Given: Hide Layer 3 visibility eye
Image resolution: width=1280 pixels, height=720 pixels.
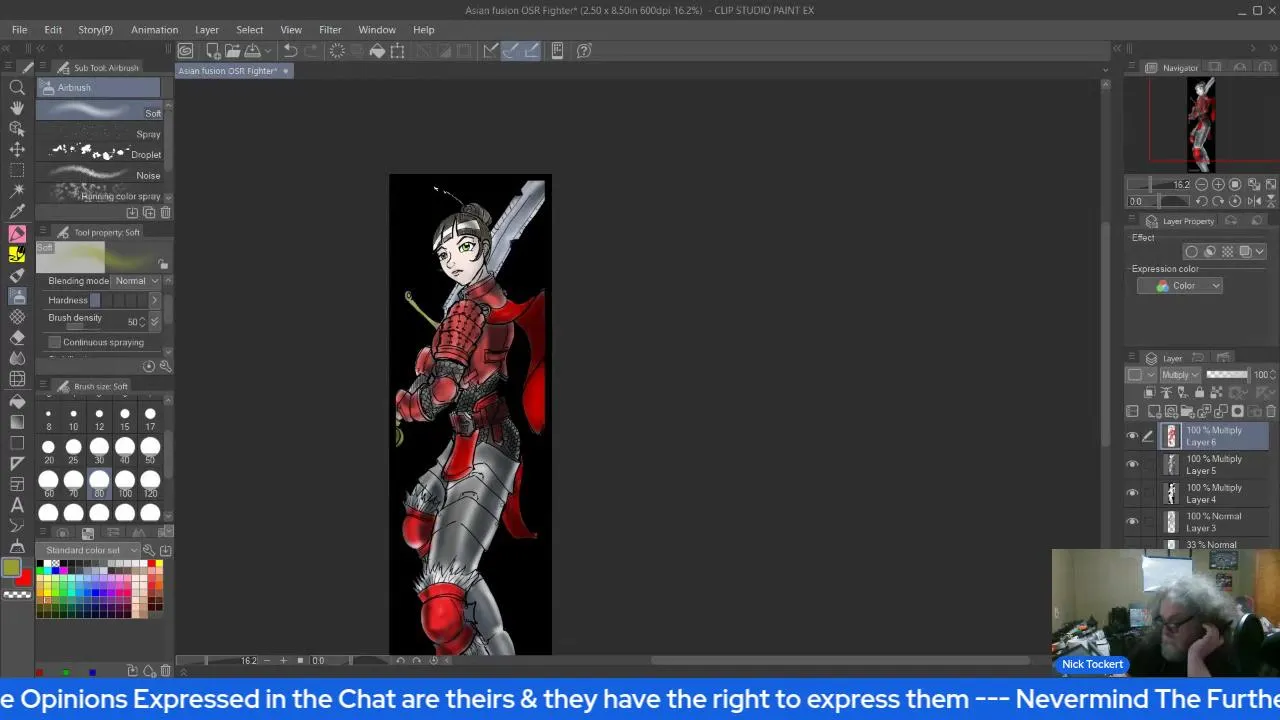Looking at the screenshot, I should coord(1132,522).
